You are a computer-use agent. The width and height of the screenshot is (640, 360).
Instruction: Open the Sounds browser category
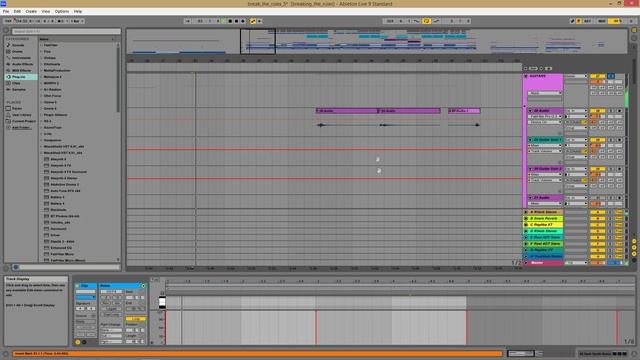click(18, 45)
